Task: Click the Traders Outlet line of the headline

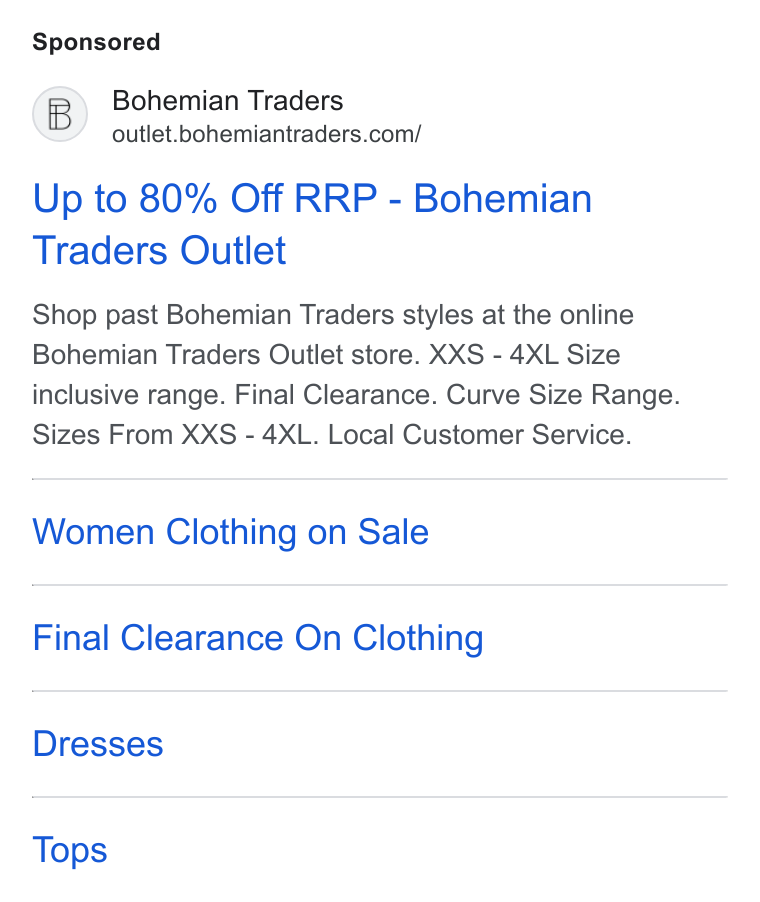Action: (x=159, y=251)
